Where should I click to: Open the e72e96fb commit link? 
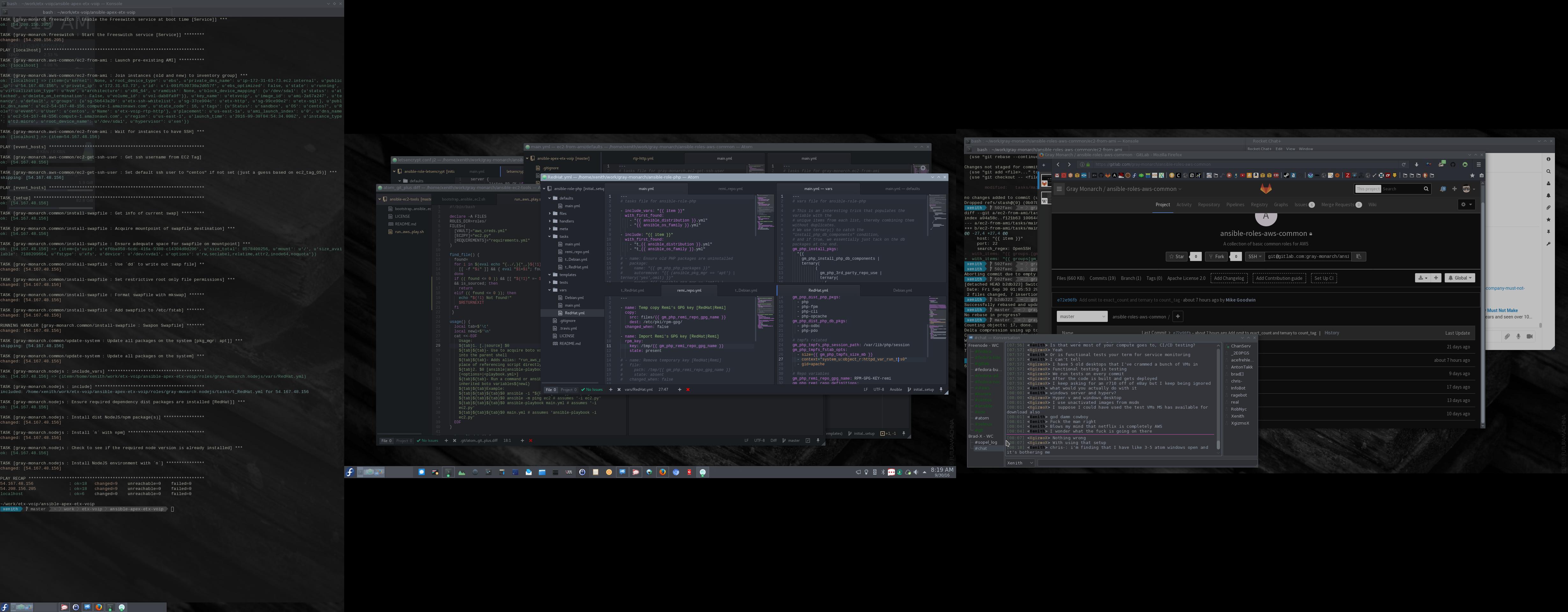pyautogui.click(x=1066, y=300)
